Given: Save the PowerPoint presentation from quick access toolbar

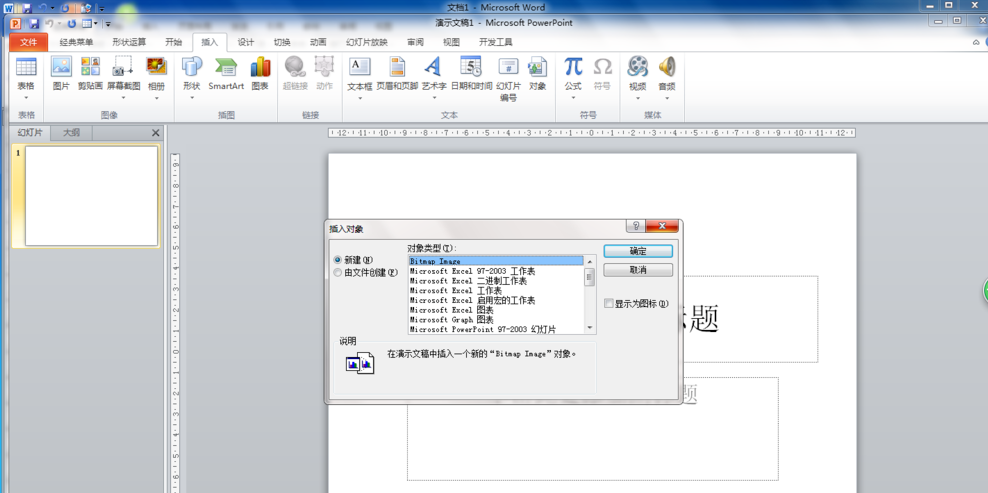Looking at the screenshot, I should click(35, 24).
